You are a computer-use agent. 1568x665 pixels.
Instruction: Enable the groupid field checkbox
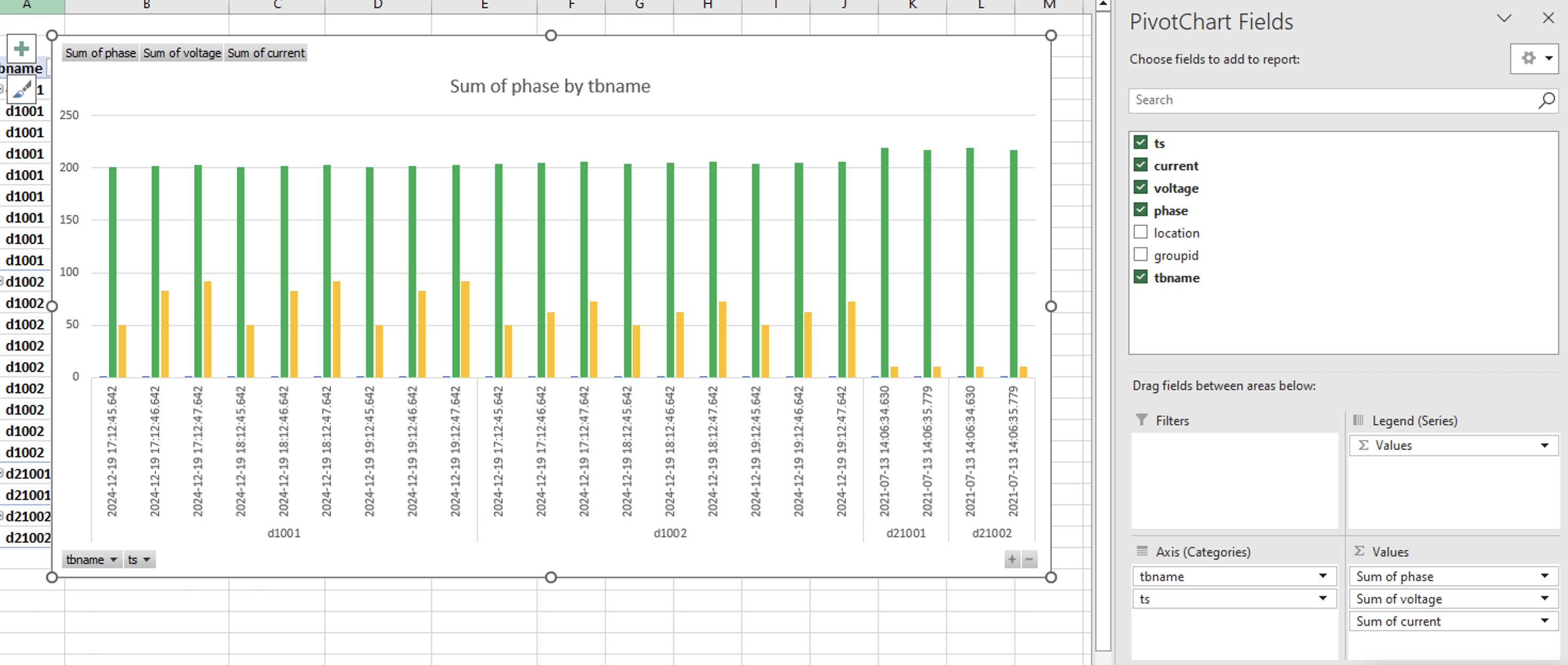[1140, 255]
